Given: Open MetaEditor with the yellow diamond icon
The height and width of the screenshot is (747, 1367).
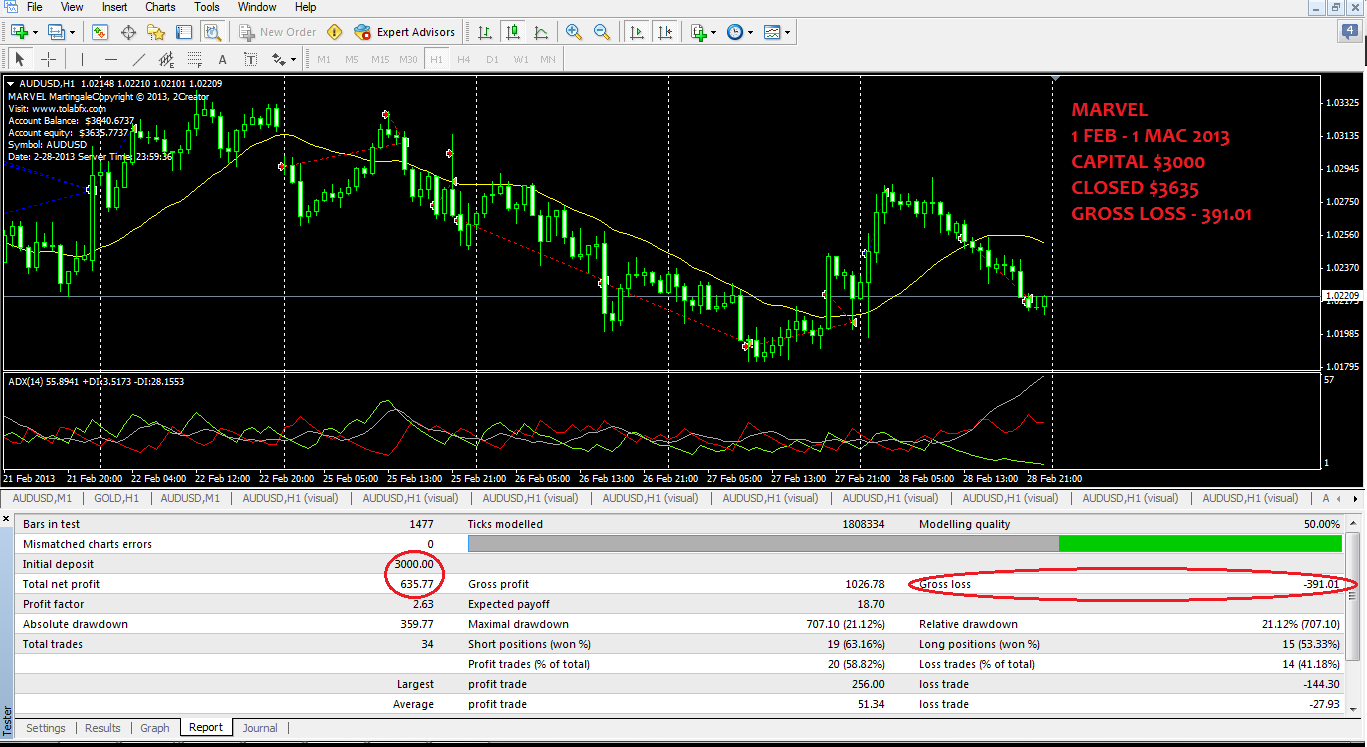Looking at the screenshot, I should click(x=334, y=32).
